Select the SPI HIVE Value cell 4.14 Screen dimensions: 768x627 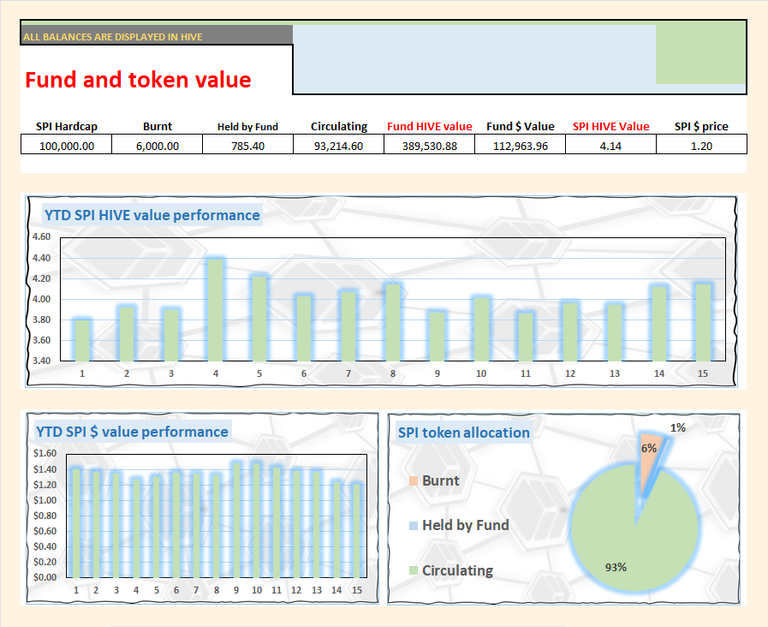[x=611, y=146]
